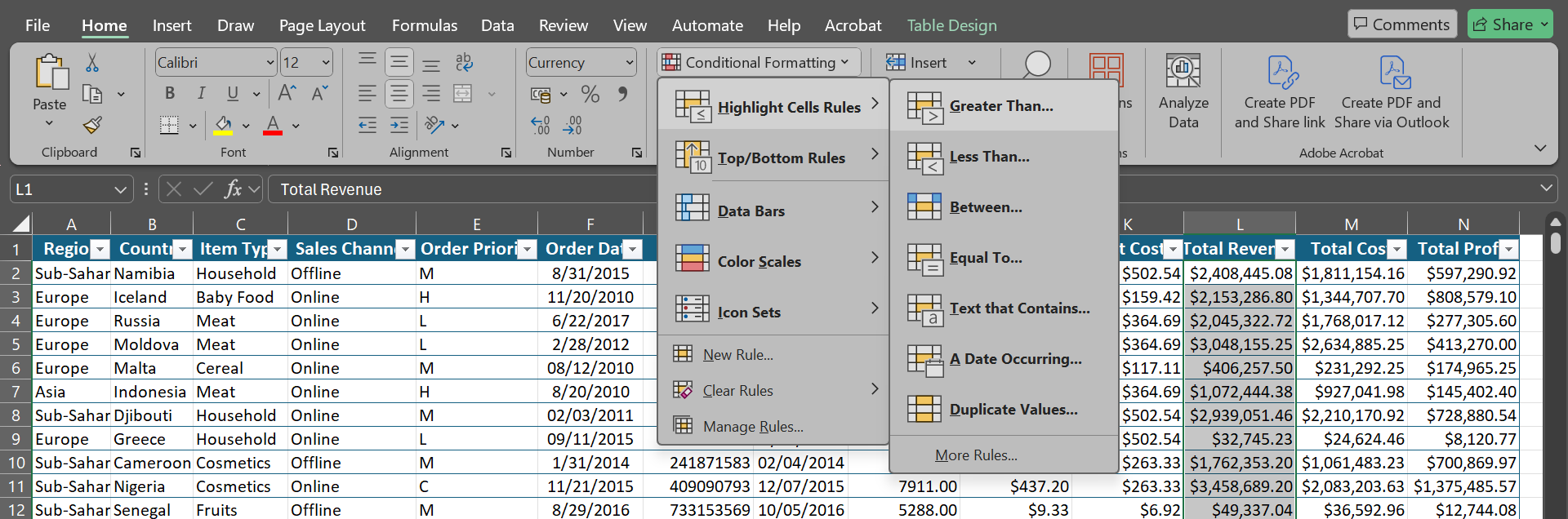1568x519 pixels.
Task: Open Highlight Cells Rules submenu
Action: pos(773,106)
